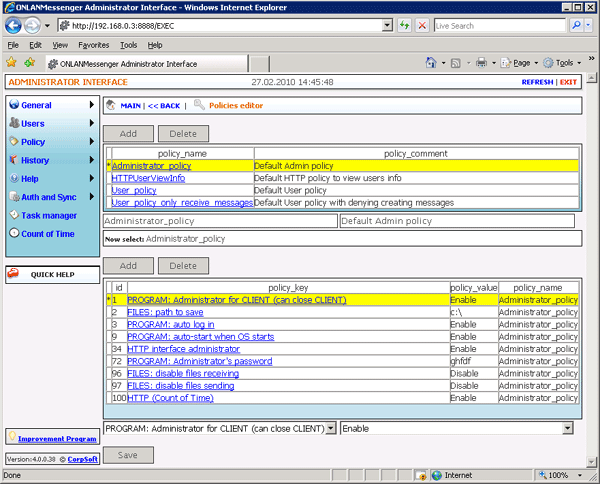Open the Tools toolbar gear menu
This screenshot has height=484, width=600.
pyautogui.click(x=562, y=63)
